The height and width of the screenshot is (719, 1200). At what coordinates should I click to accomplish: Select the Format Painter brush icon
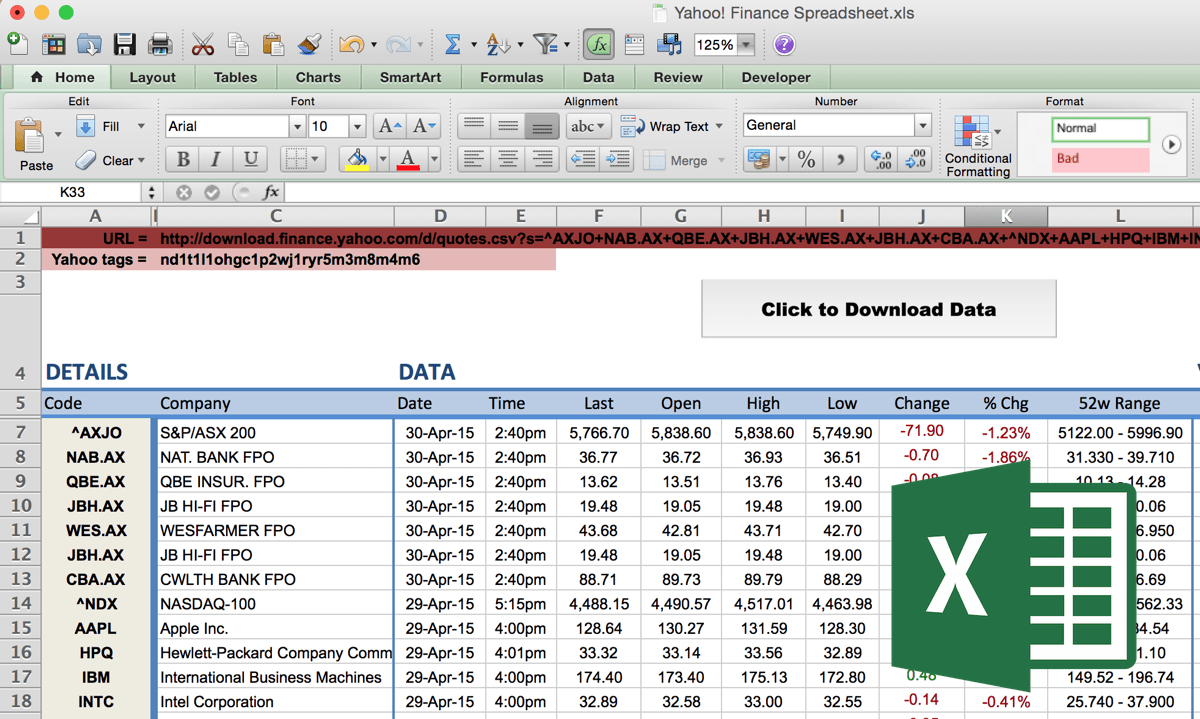tap(309, 44)
